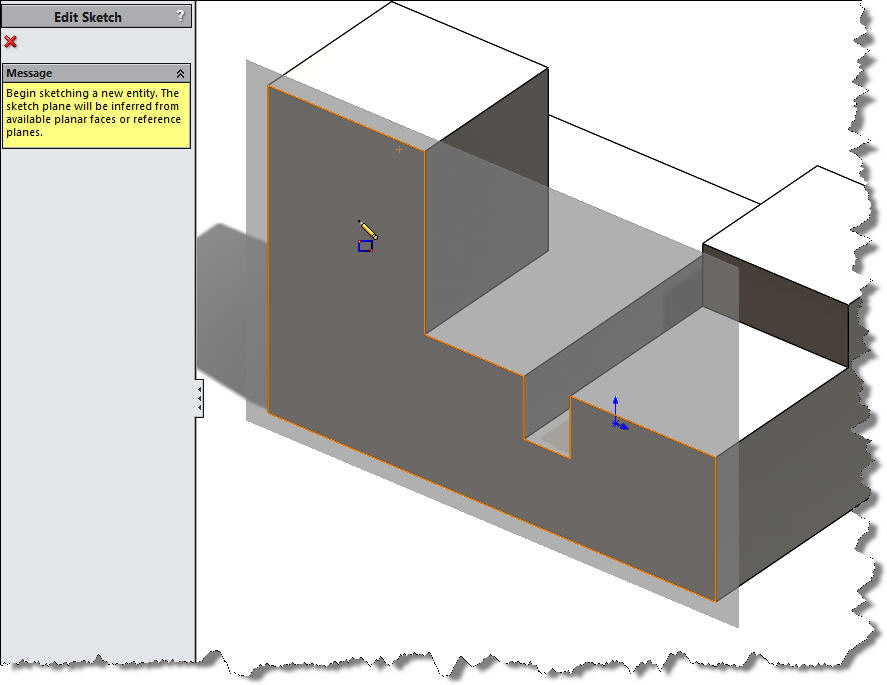The width and height of the screenshot is (887, 685).
Task: Click the red X cancel icon
Action: [x=11, y=42]
